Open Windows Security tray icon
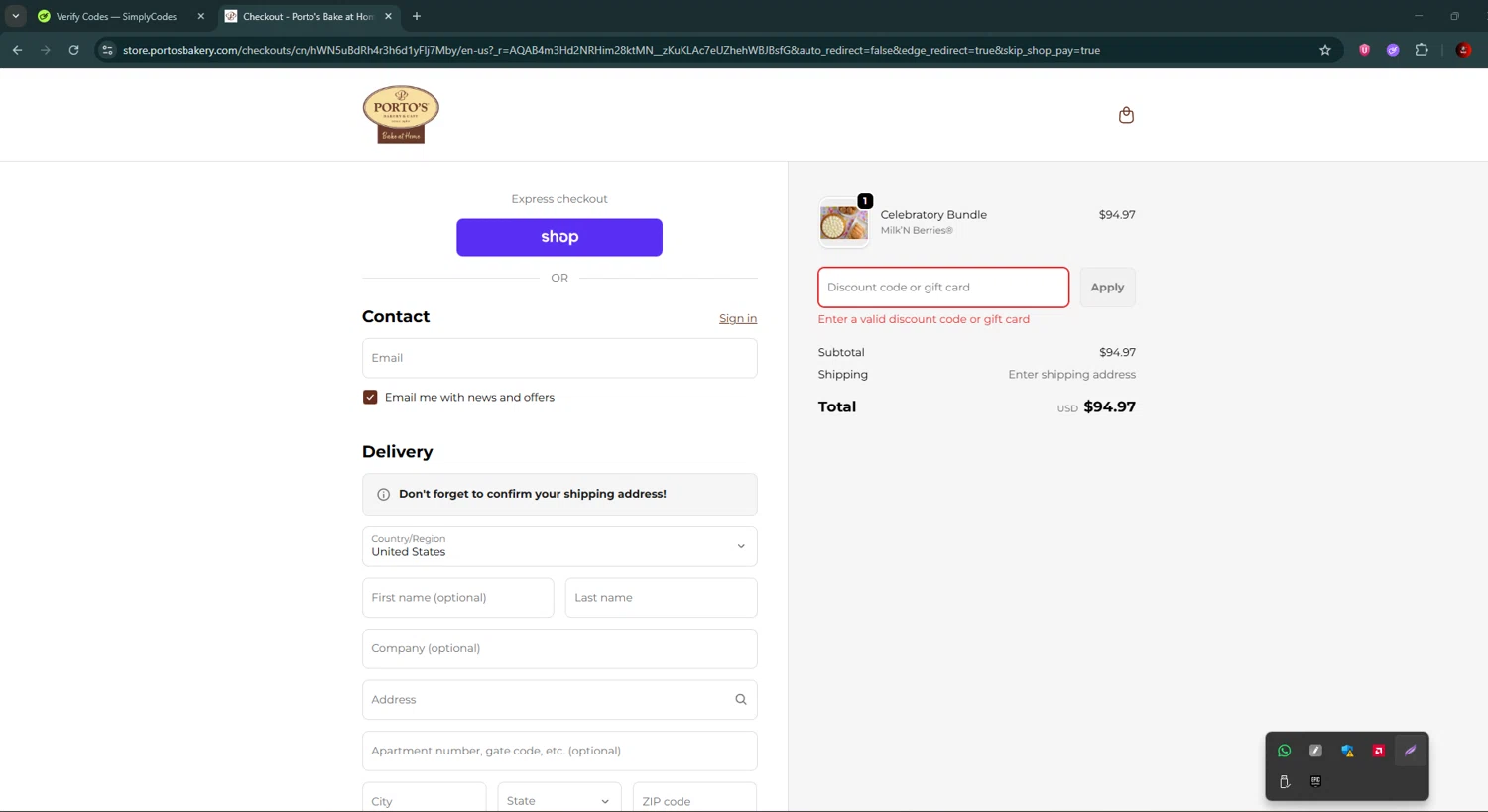 coord(1347,751)
